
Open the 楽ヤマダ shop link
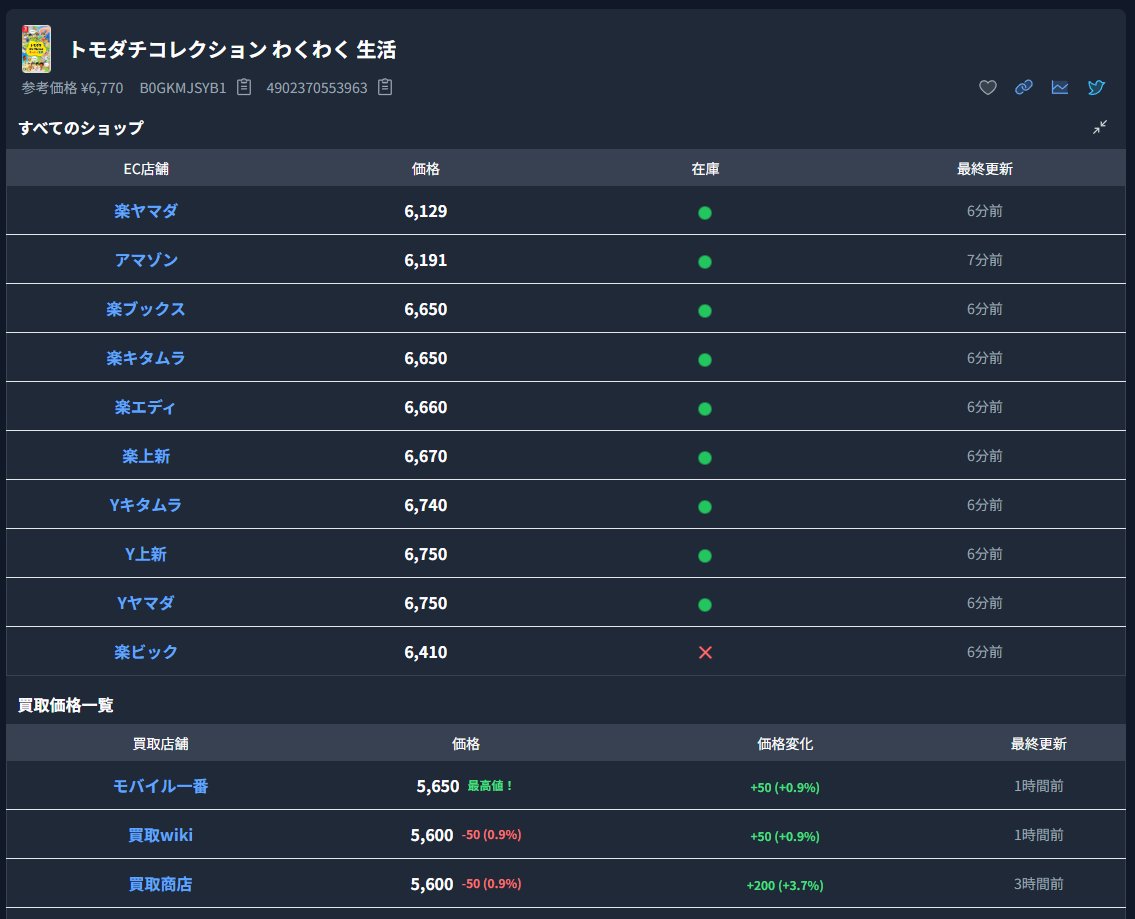tap(145, 211)
